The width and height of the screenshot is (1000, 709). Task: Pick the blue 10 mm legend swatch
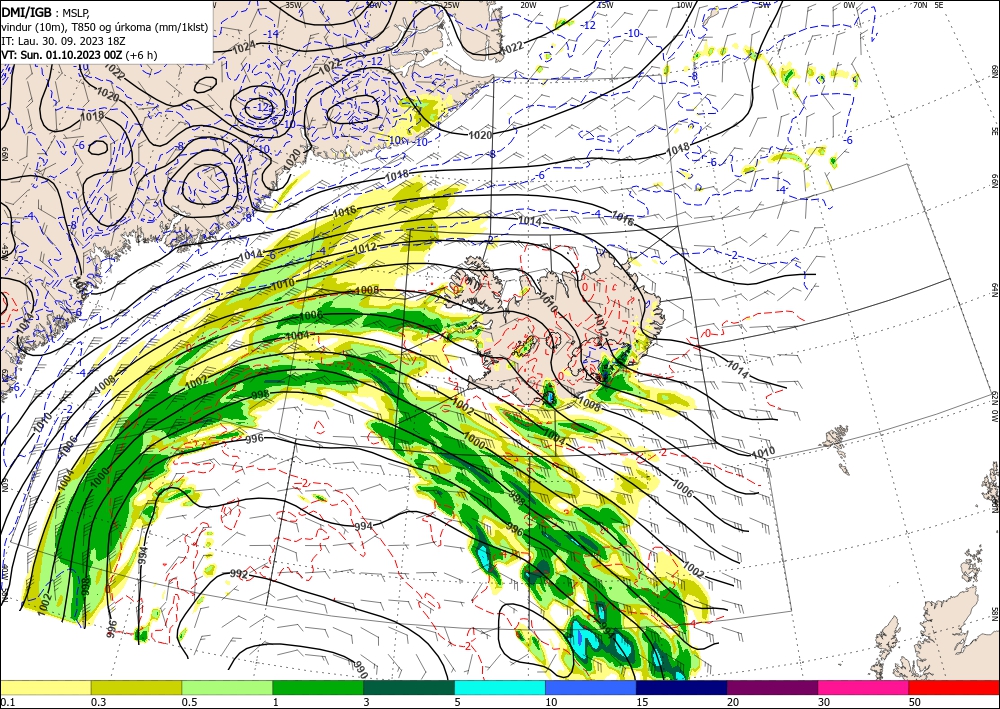[x=591, y=687]
